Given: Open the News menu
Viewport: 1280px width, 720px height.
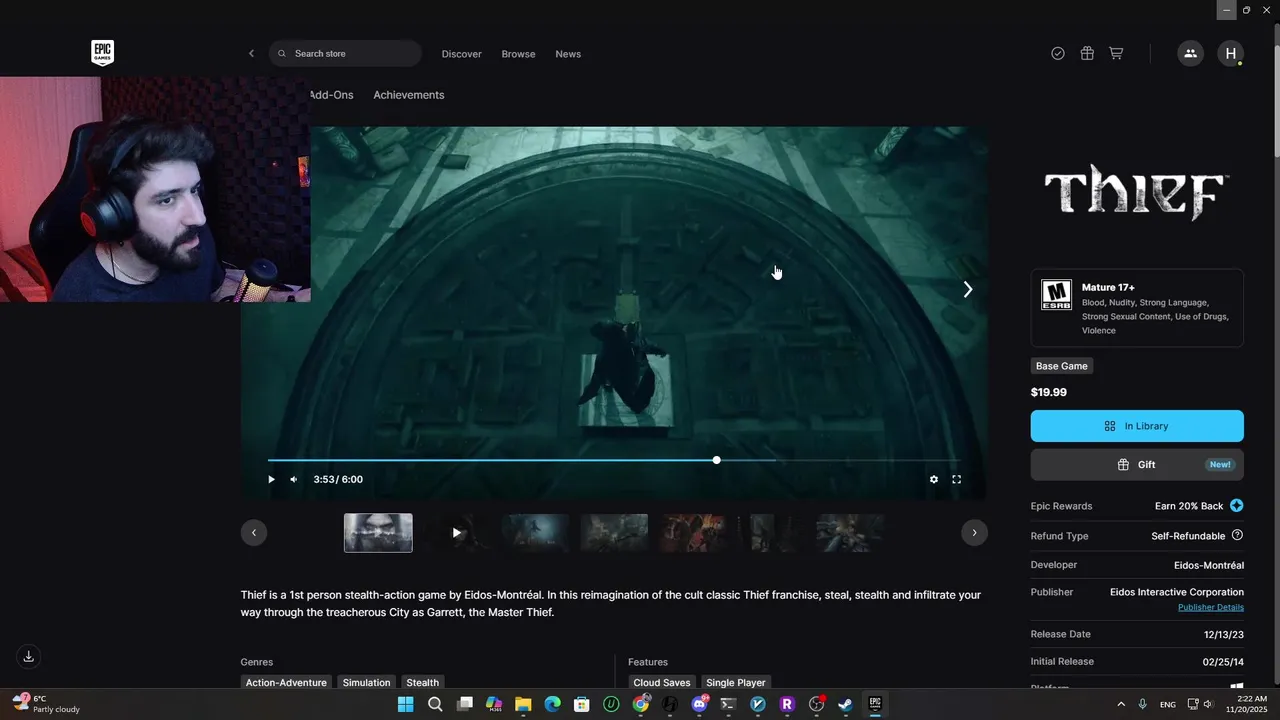Looking at the screenshot, I should (x=568, y=54).
